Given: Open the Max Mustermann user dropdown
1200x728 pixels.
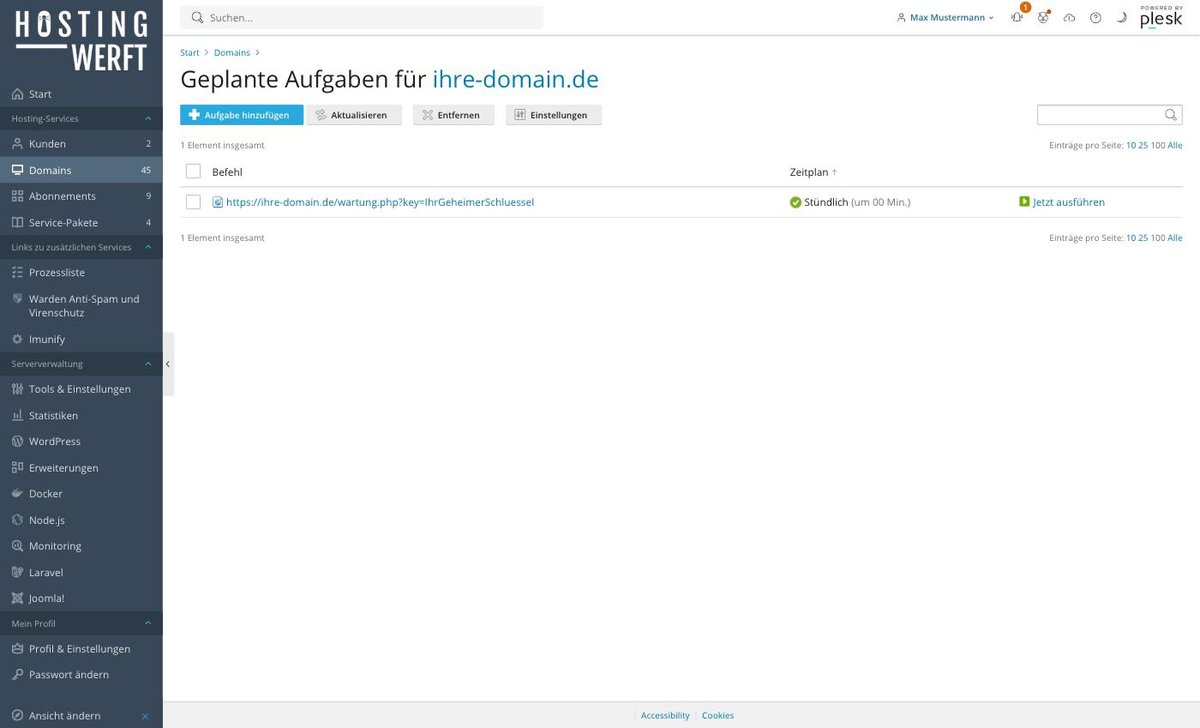Looking at the screenshot, I should pos(945,17).
